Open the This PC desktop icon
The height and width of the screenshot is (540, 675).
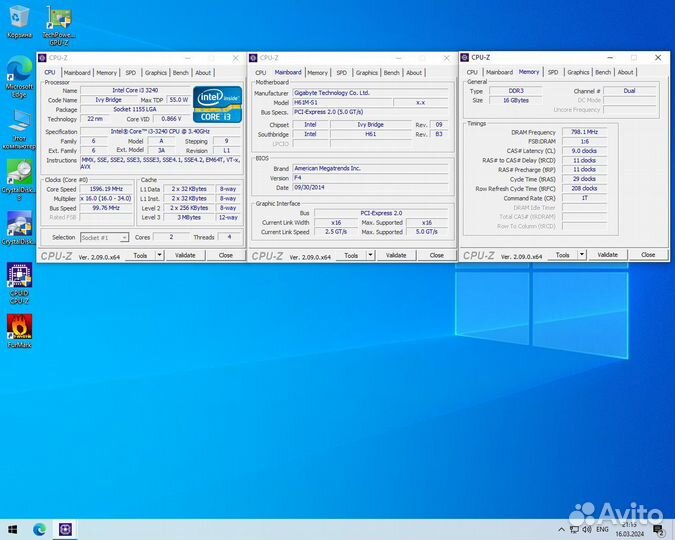click(19, 129)
